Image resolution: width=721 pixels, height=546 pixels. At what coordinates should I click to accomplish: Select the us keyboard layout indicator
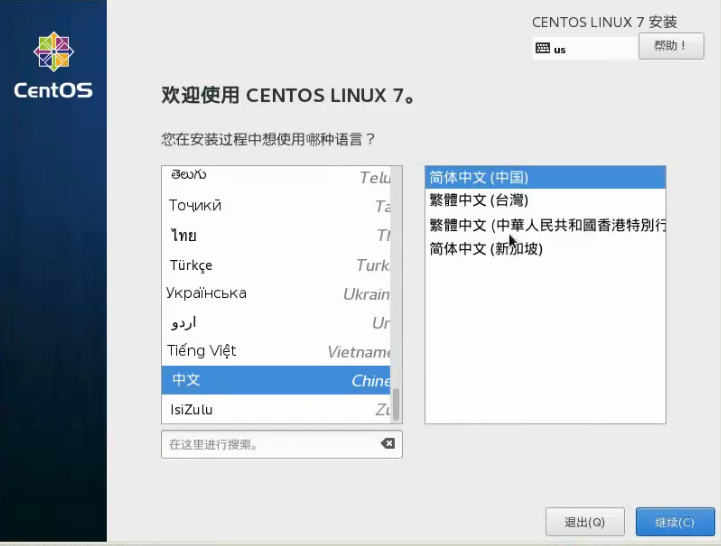point(585,48)
